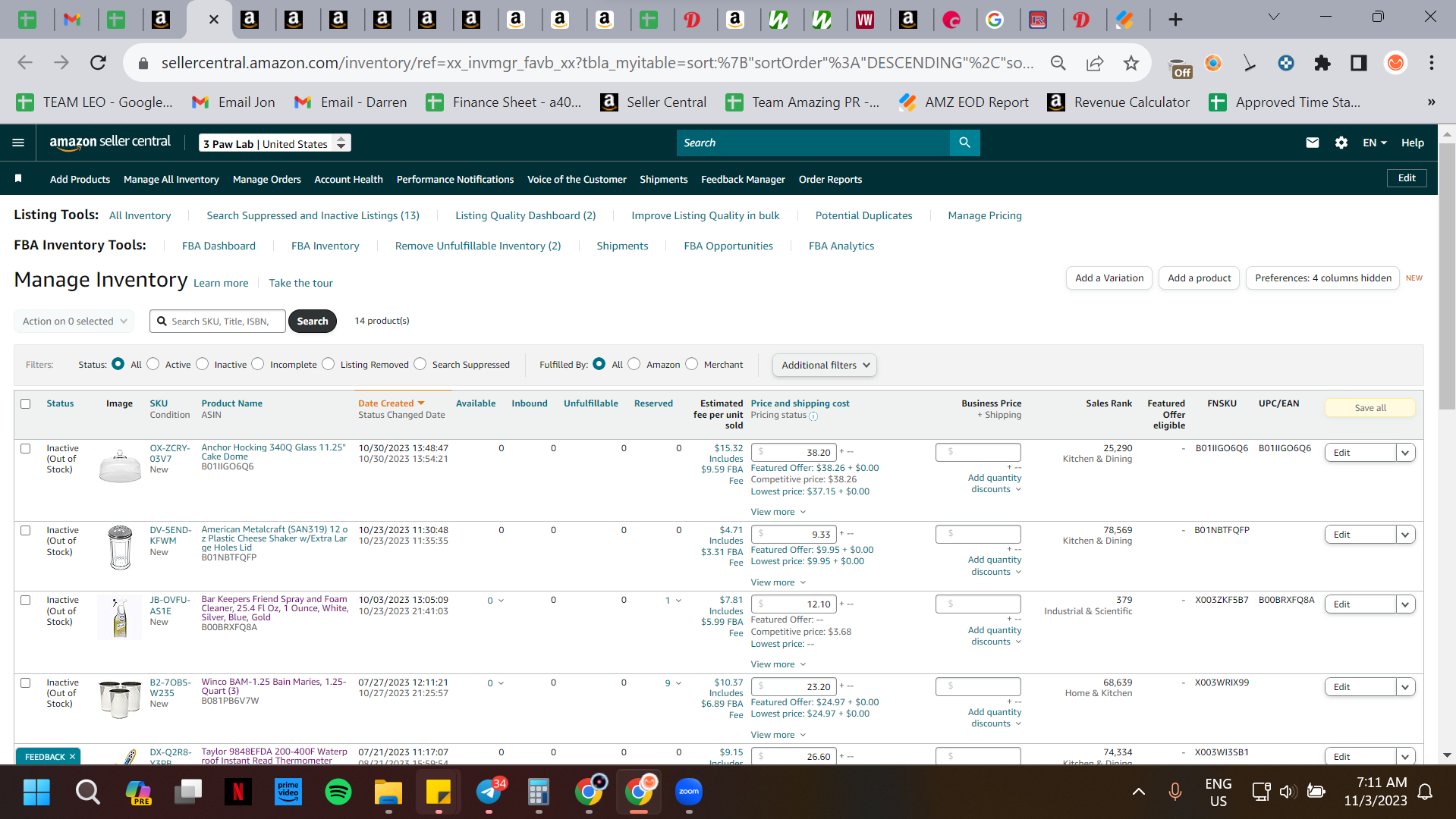This screenshot has height=819, width=1456.
Task: Open the EN language dropdown
Action: tap(1375, 143)
